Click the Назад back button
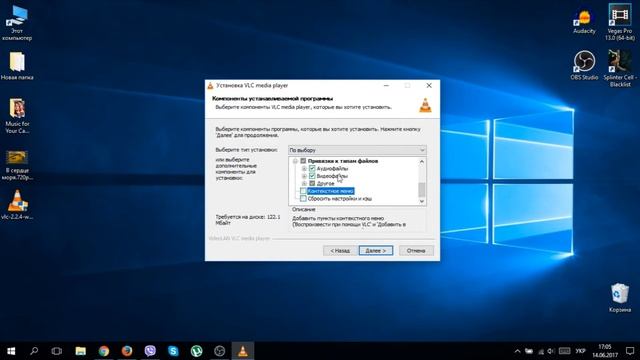 pos(340,251)
